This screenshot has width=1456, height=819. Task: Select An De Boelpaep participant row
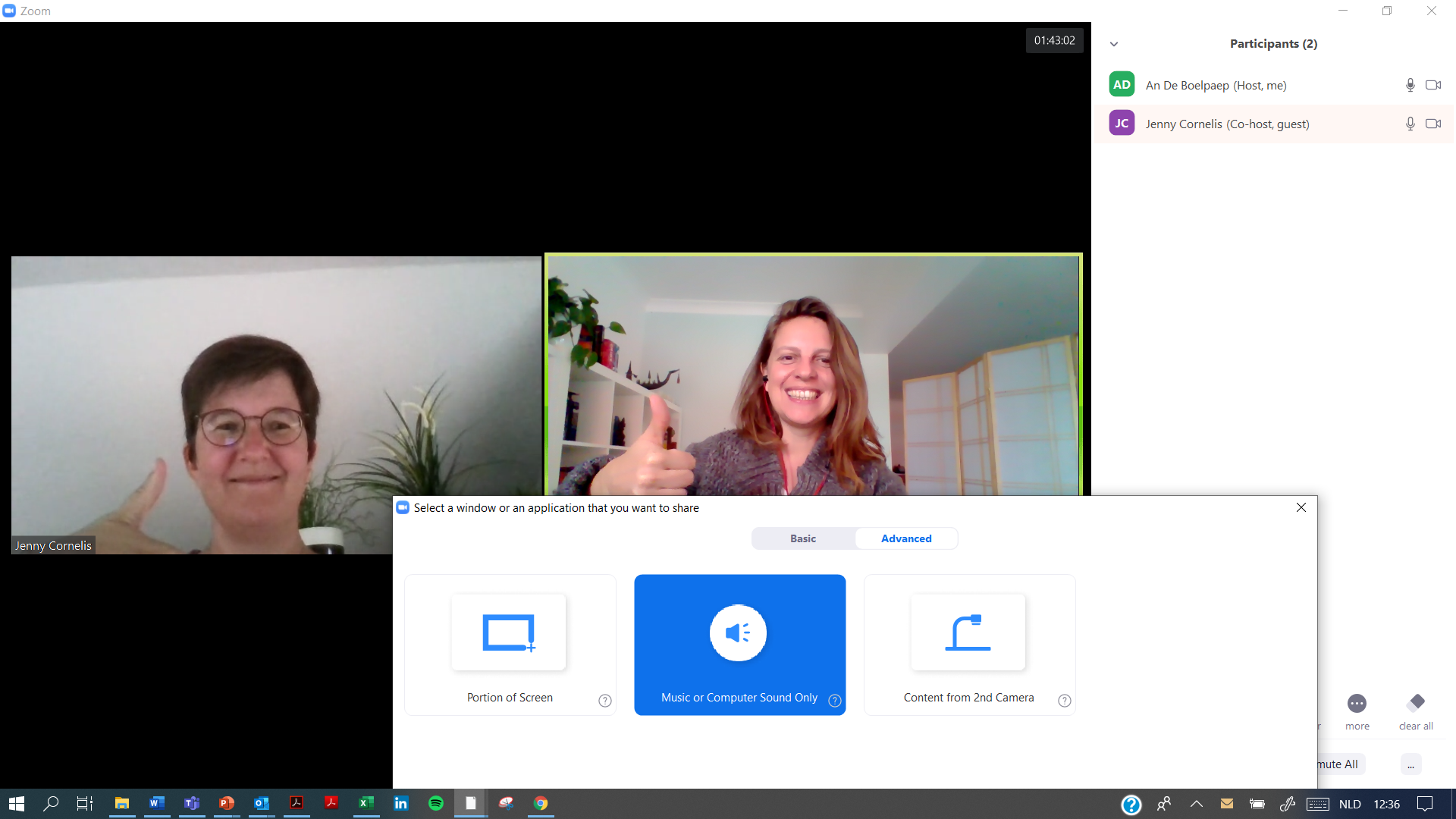(1273, 85)
